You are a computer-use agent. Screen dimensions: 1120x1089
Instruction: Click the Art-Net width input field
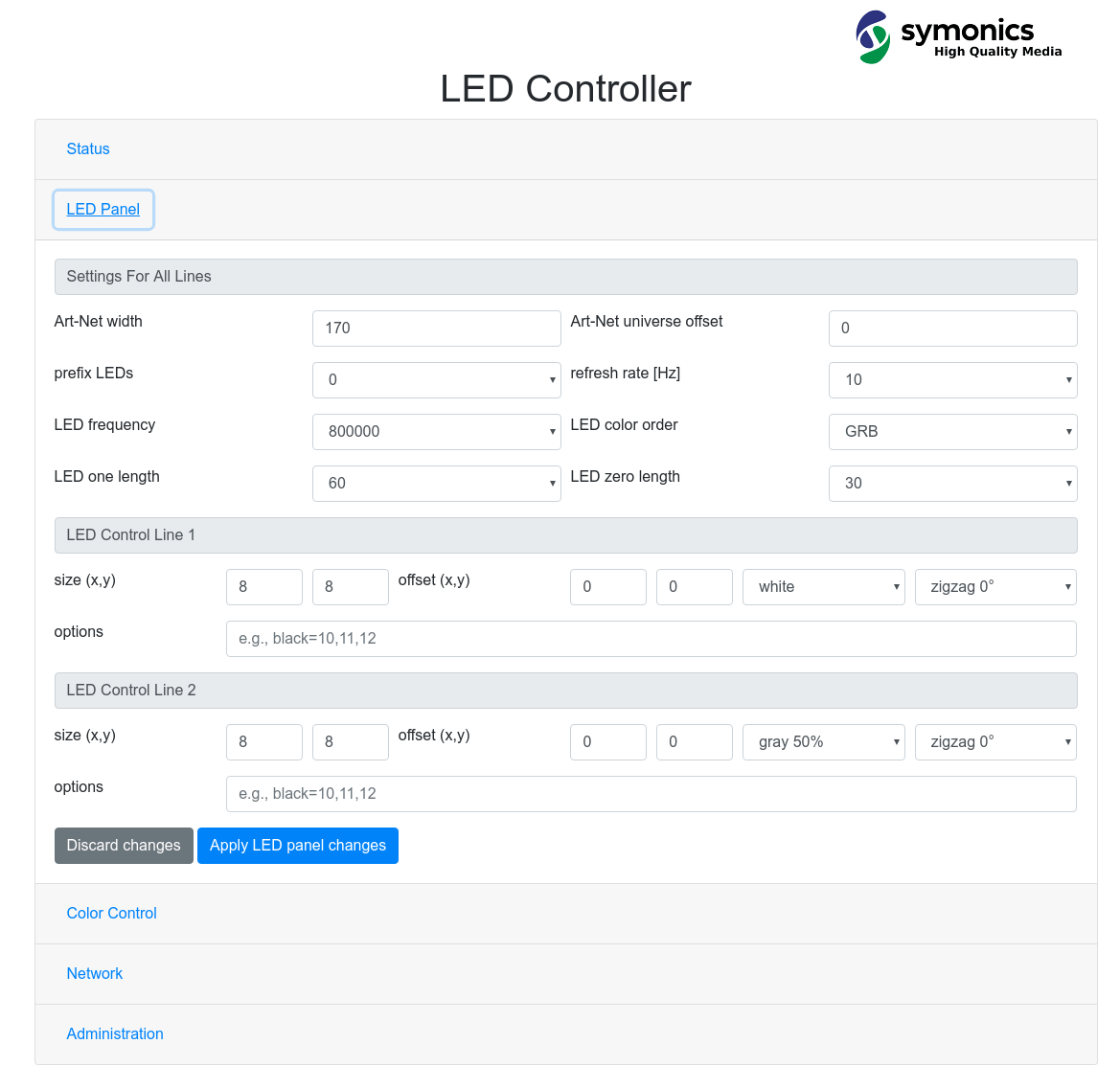[x=436, y=328]
